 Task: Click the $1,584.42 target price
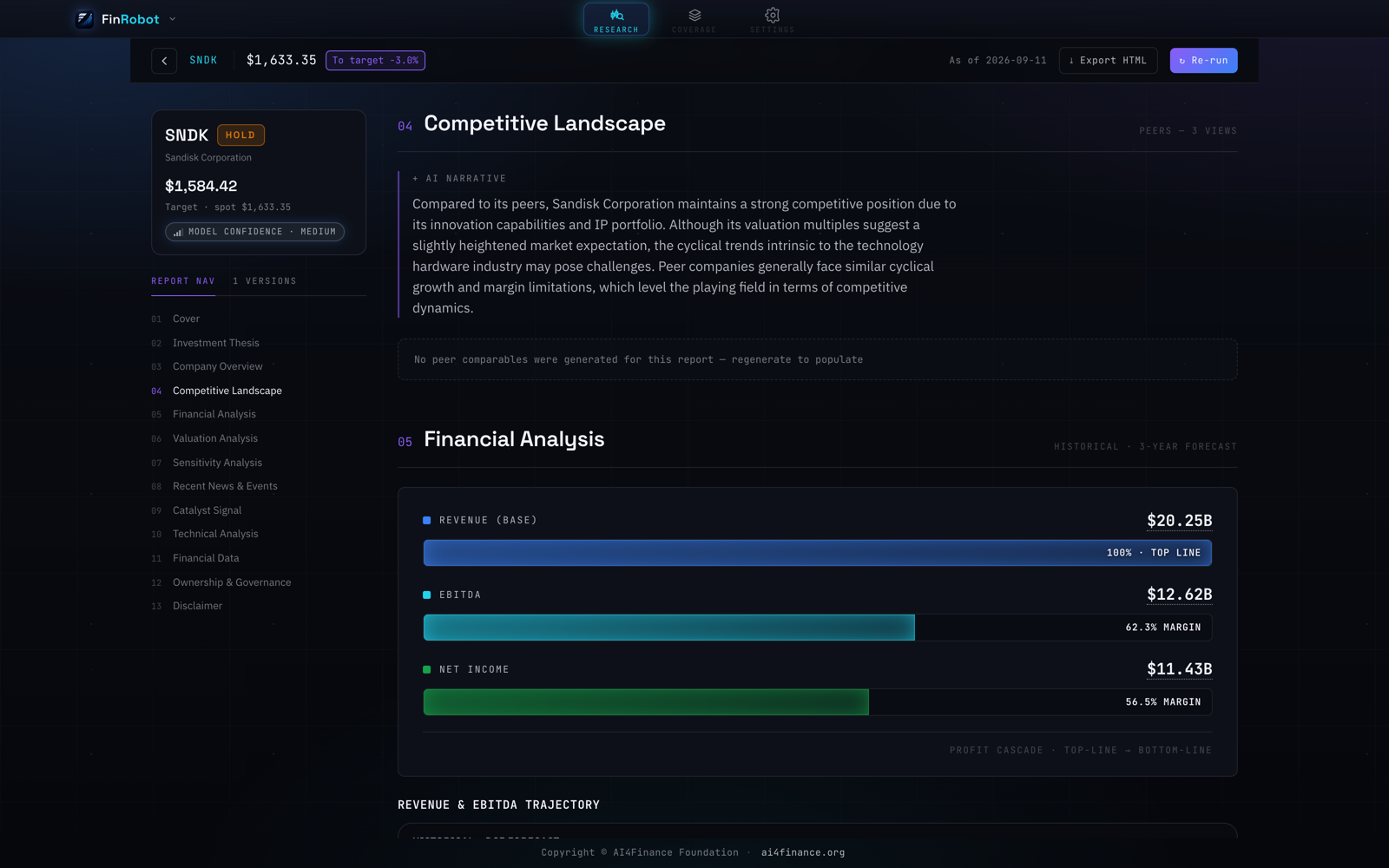(201, 186)
